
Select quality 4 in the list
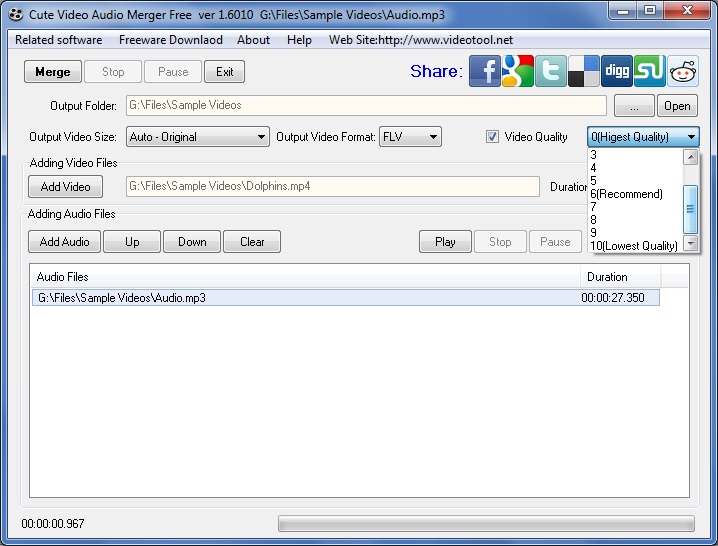[635, 168]
